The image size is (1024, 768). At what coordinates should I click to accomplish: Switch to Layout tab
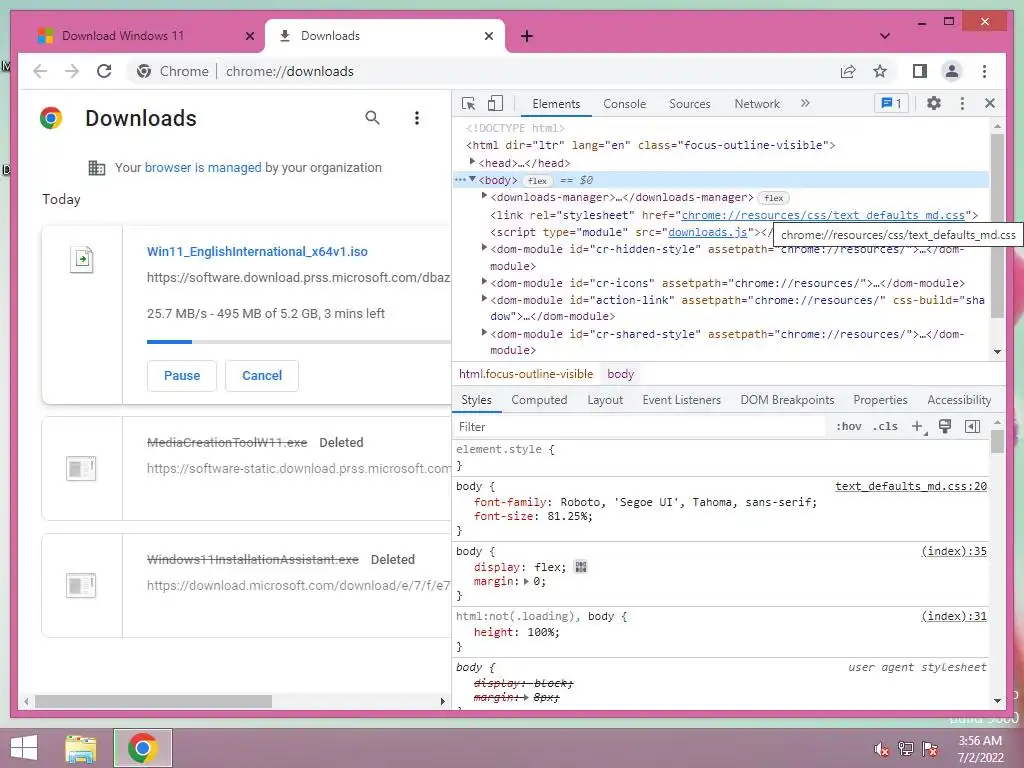[605, 400]
